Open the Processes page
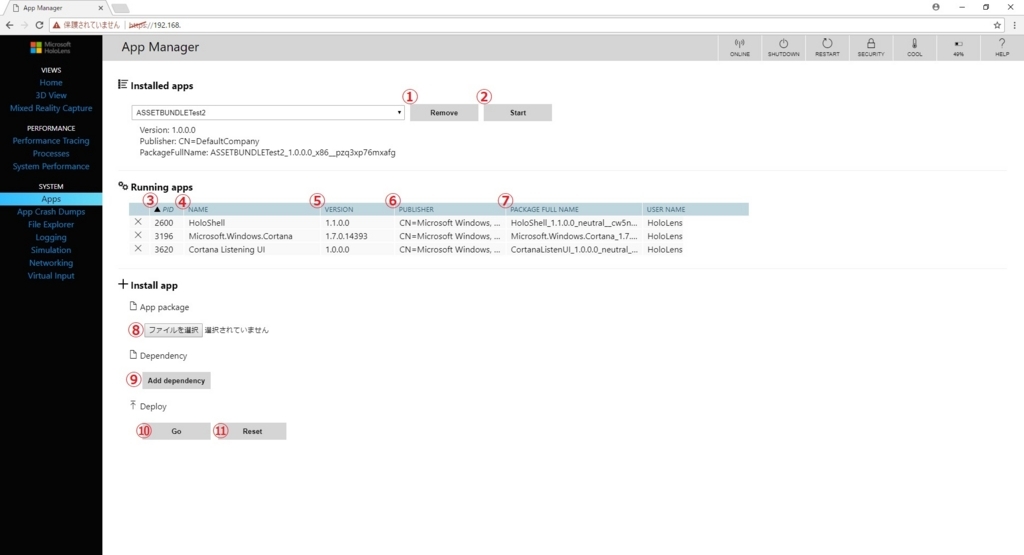 (51, 153)
